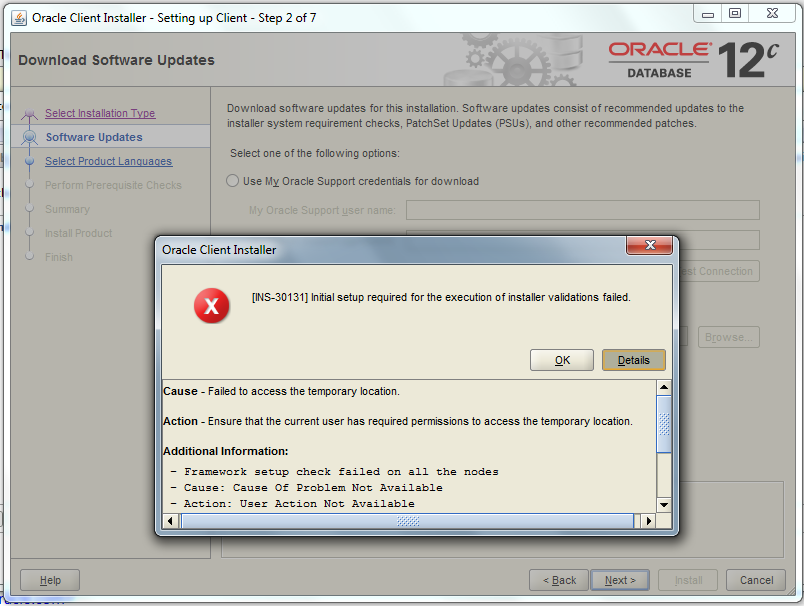This screenshot has height=606, width=807.
Task: Minimize the Oracle Client Installer window
Action: 708,14
